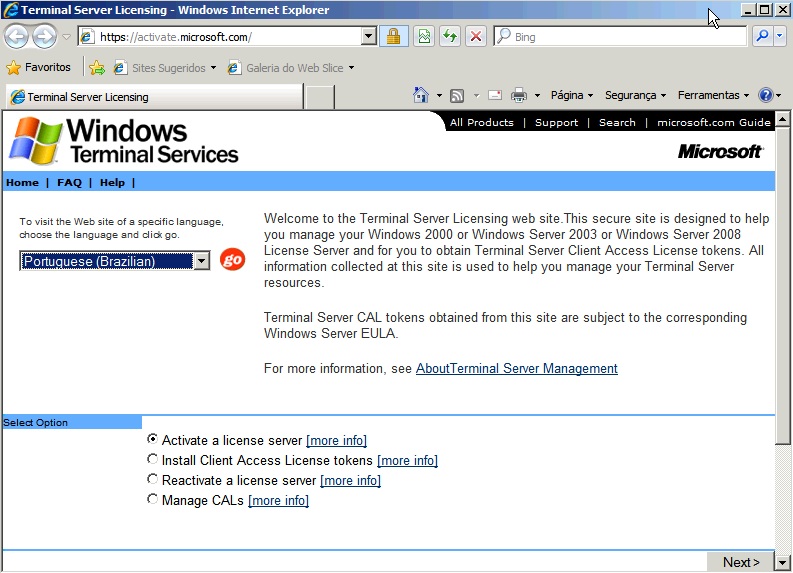The height and width of the screenshot is (573, 793).
Task: Open the Favoritos star button
Action: [x=38, y=67]
